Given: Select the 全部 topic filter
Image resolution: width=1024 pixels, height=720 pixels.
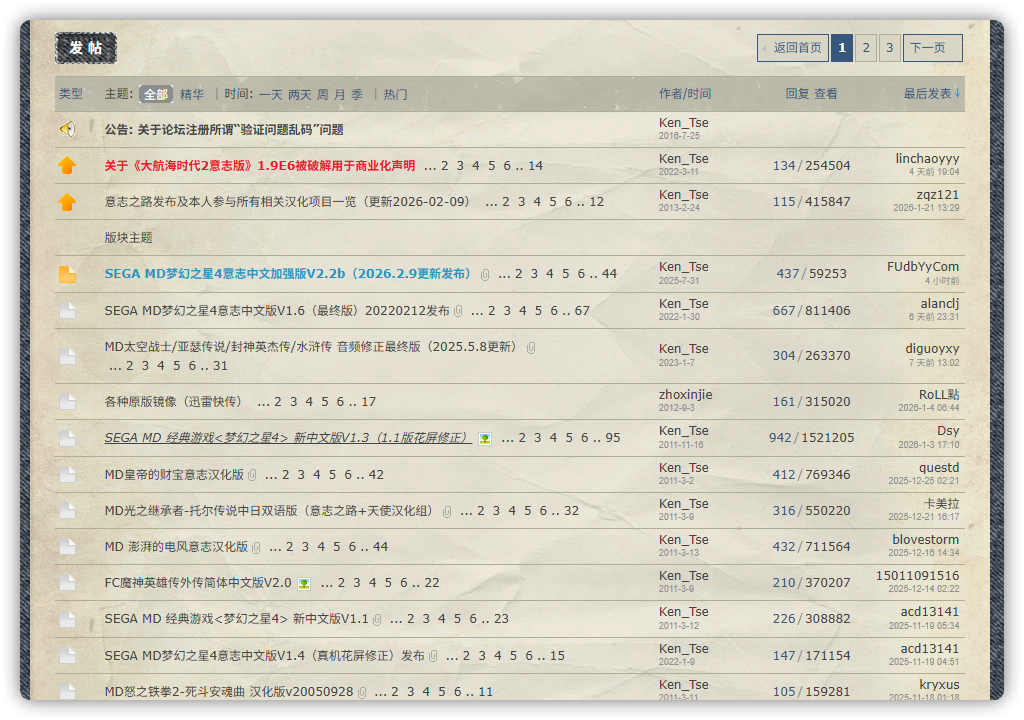Looking at the screenshot, I should [x=156, y=94].
